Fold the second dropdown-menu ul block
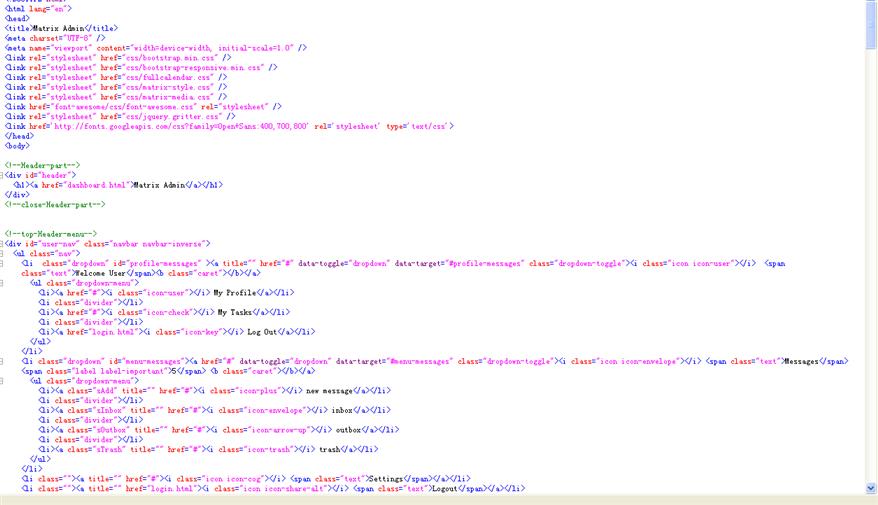 [x=3, y=380]
